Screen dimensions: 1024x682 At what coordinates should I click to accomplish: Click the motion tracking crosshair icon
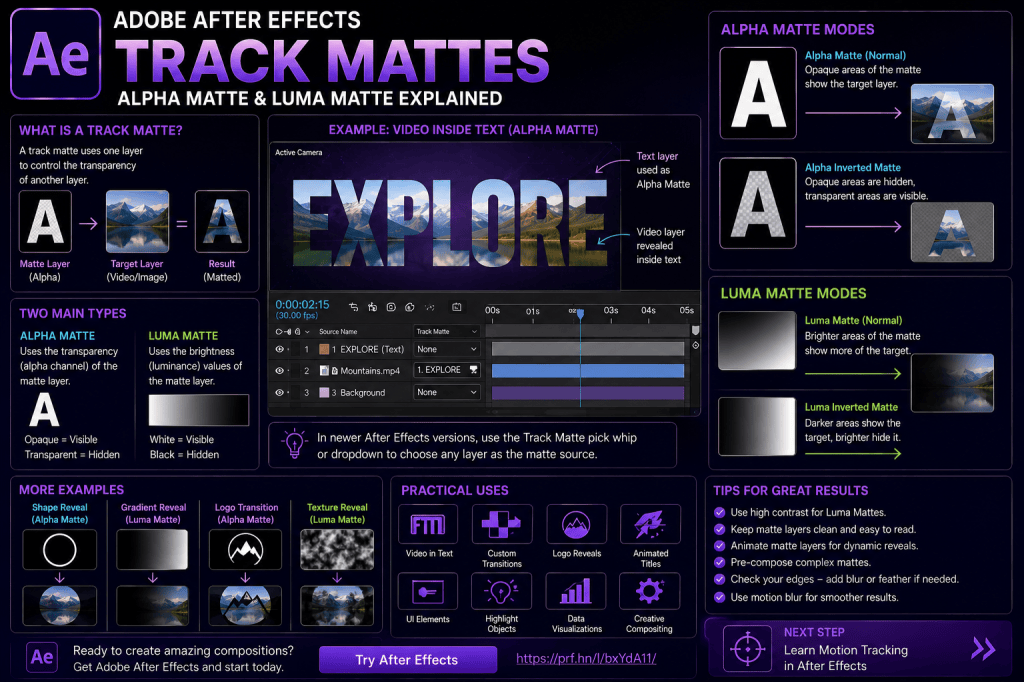pyautogui.click(x=748, y=649)
